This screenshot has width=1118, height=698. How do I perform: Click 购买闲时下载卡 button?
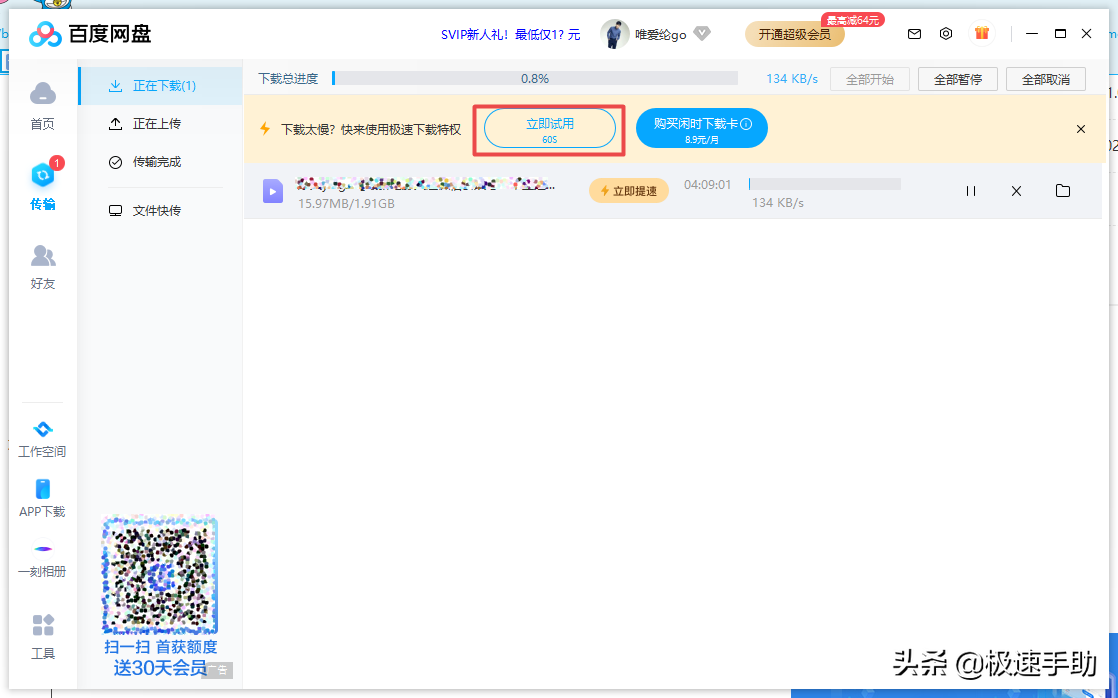click(702, 129)
